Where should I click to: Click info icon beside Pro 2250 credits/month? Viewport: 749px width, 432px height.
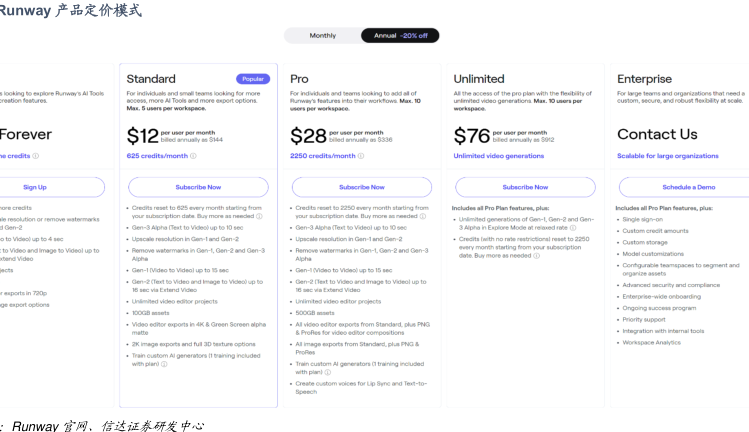[361, 156]
